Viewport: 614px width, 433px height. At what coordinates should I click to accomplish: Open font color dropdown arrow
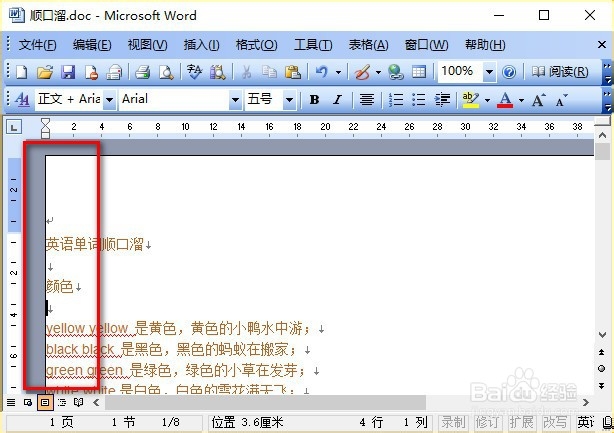(x=521, y=100)
